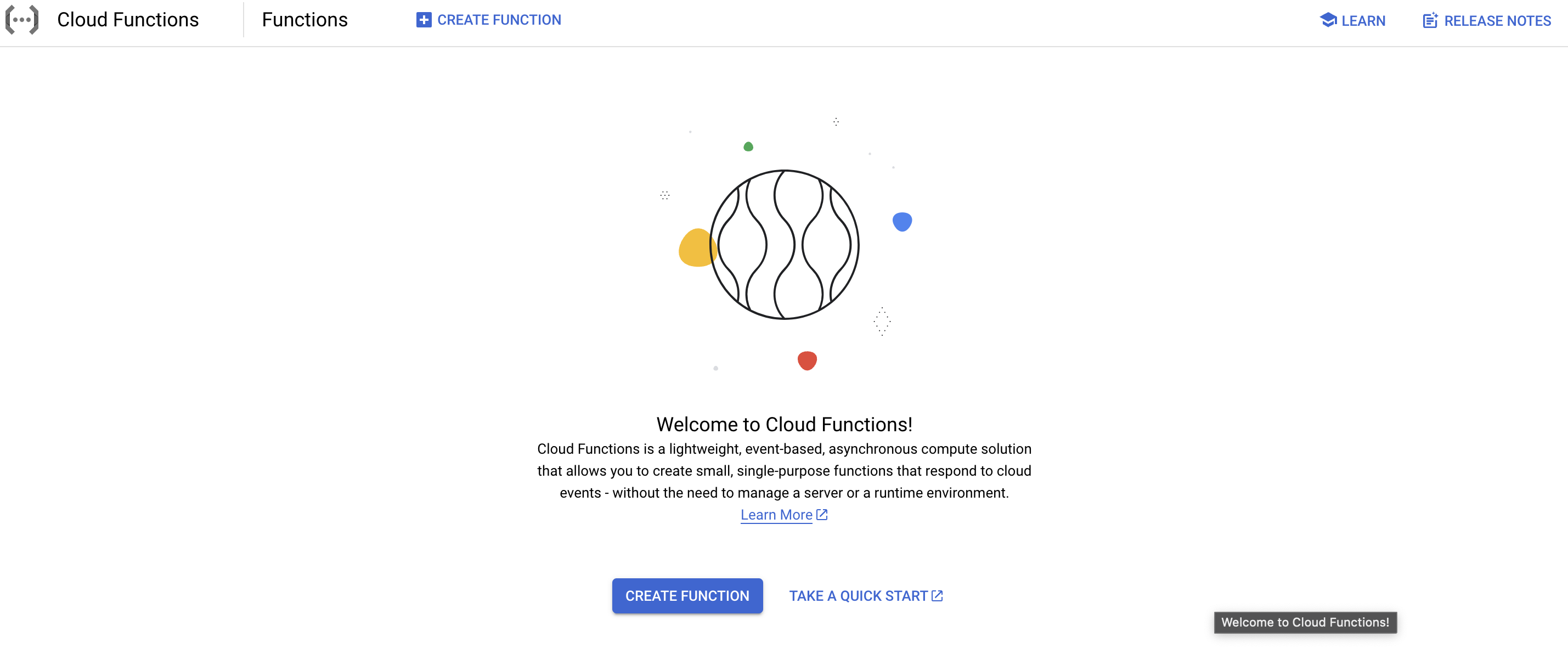1568x654 pixels.
Task: Click the external link icon beside Learn More
Action: point(822,515)
